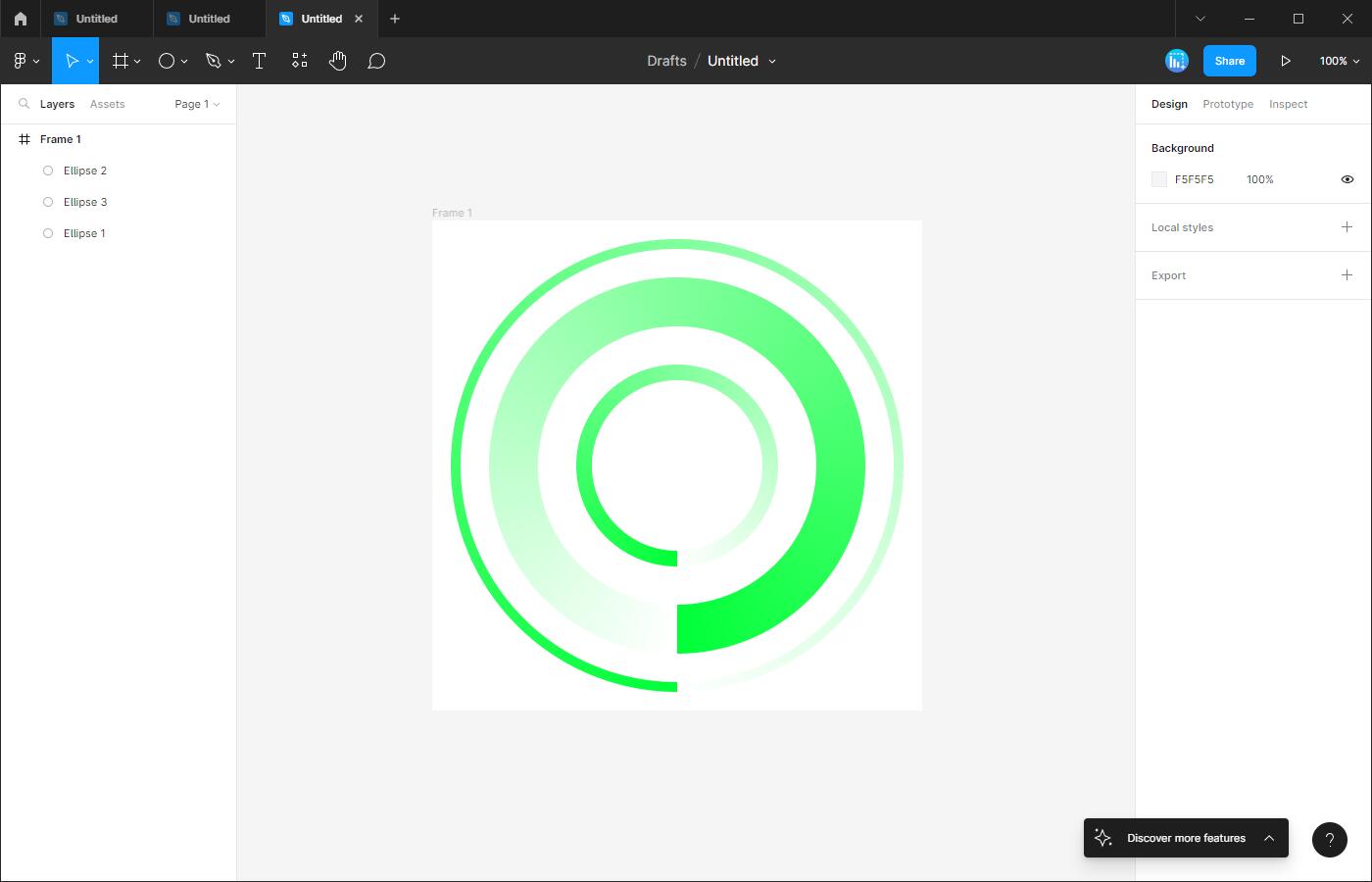Edit the F5F5F5 hex color value
The image size is (1372, 882).
tap(1195, 179)
